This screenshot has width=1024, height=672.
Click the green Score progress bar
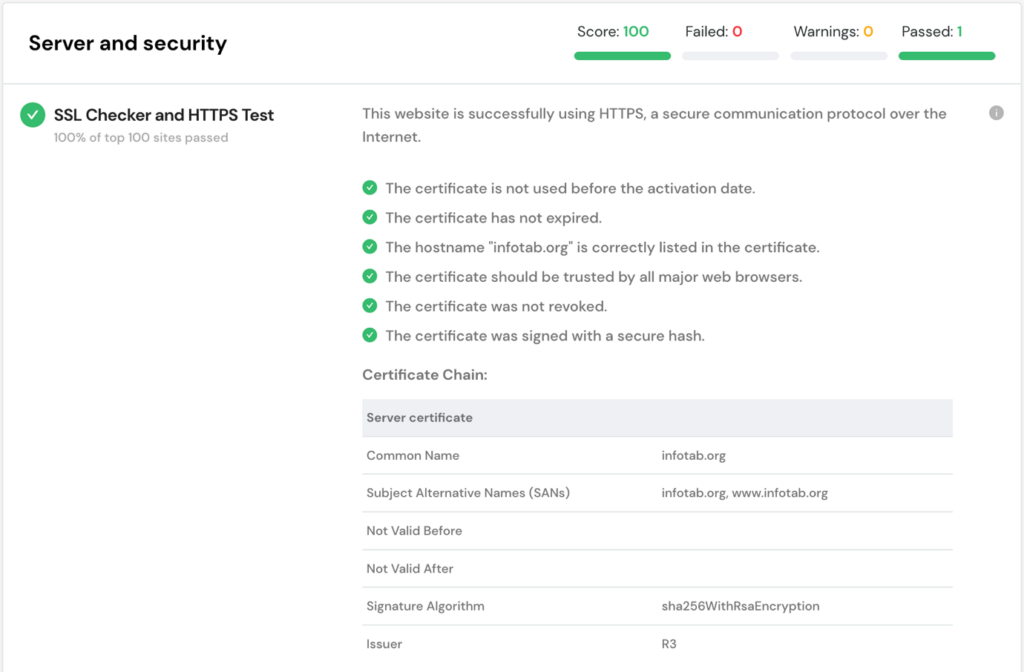click(622, 56)
